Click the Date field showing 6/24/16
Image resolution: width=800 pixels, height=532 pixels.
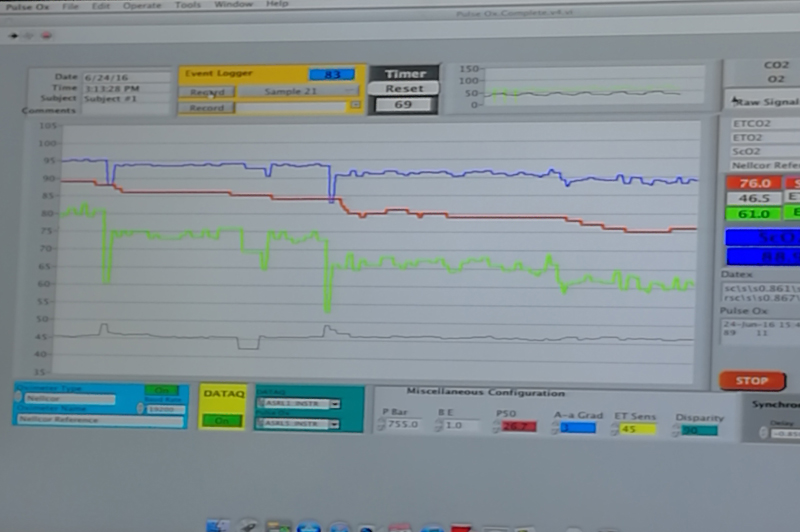127,78
